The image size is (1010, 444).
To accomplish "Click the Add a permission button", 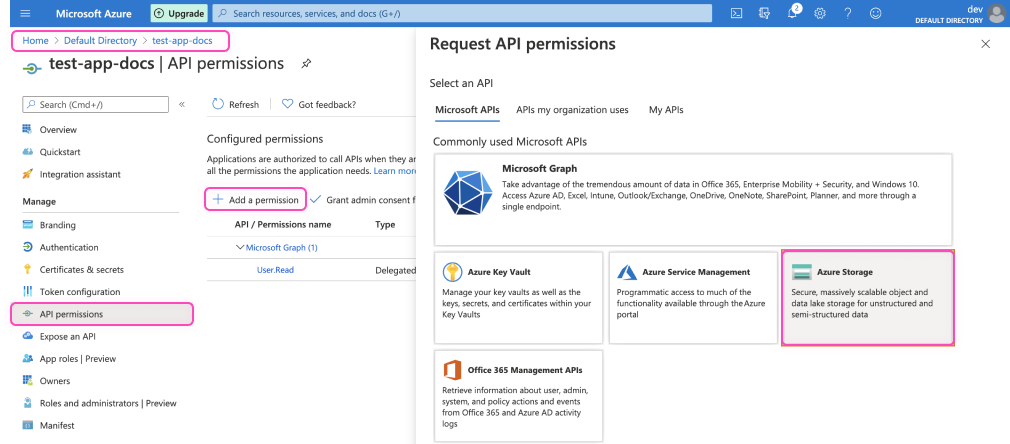I will click(x=255, y=200).
